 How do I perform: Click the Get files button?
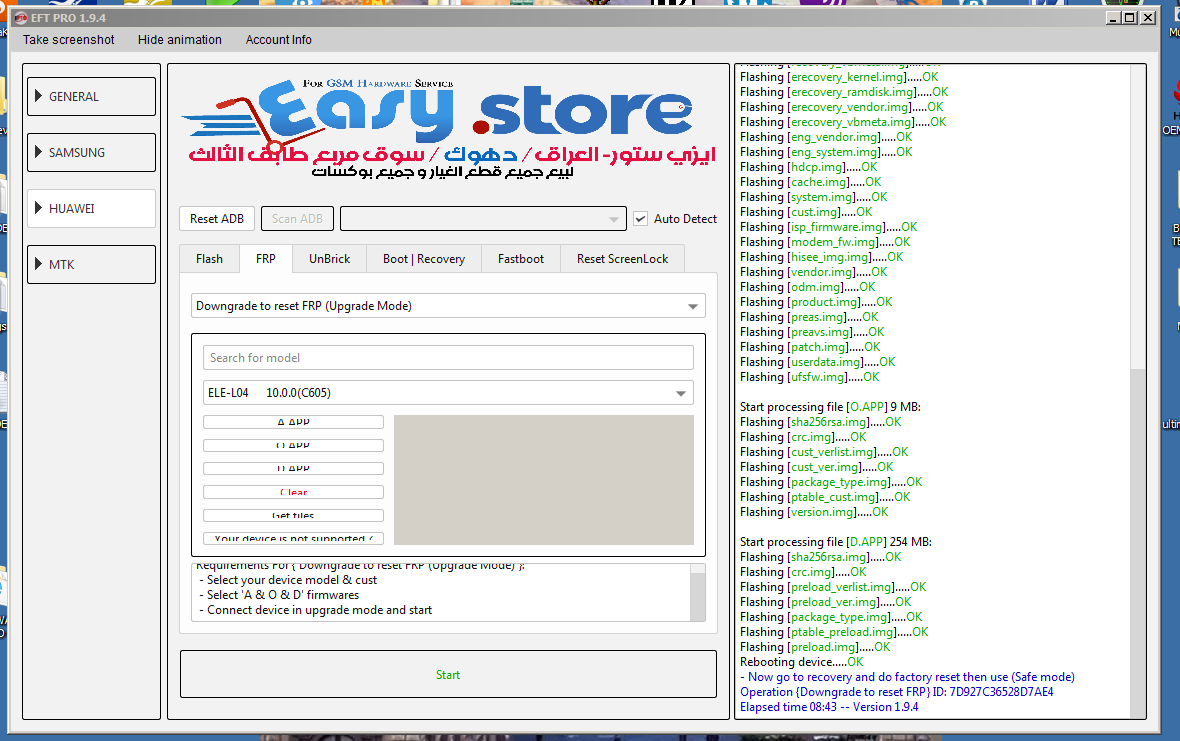pos(293,515)
